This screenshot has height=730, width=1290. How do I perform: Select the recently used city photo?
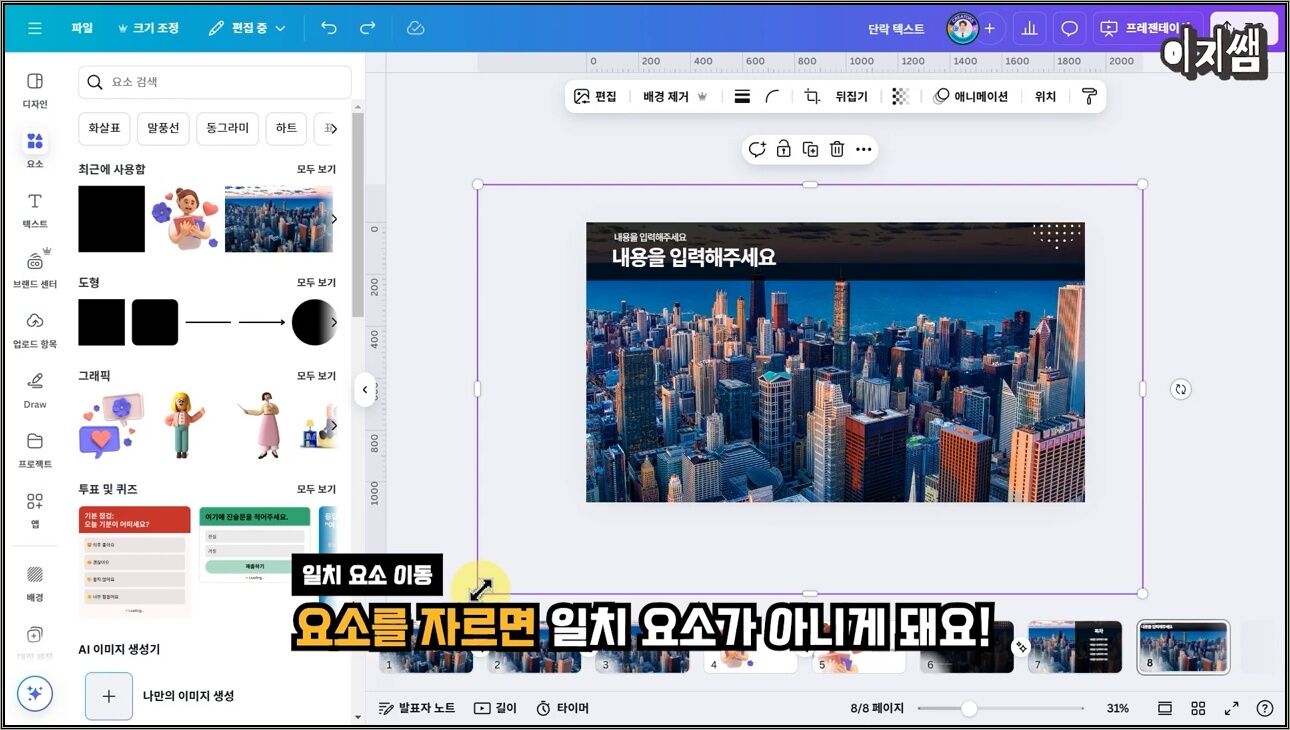pos(278,219)
